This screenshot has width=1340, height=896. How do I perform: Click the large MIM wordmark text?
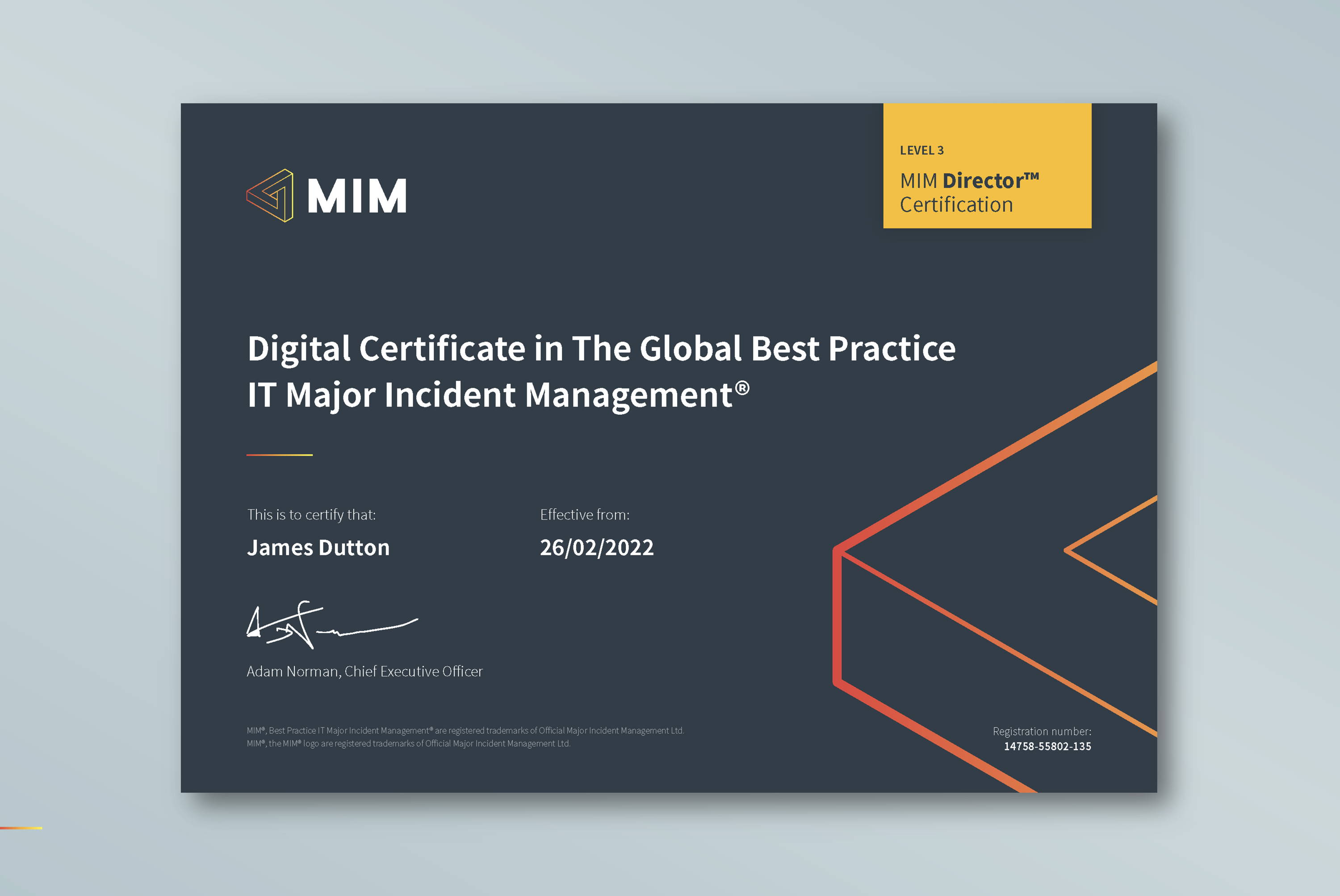[x=357, y=196]
